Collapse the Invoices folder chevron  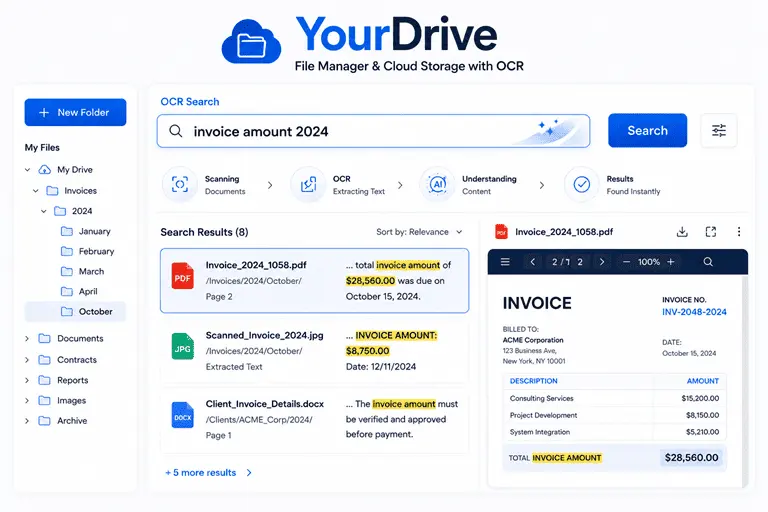point(35,191)
